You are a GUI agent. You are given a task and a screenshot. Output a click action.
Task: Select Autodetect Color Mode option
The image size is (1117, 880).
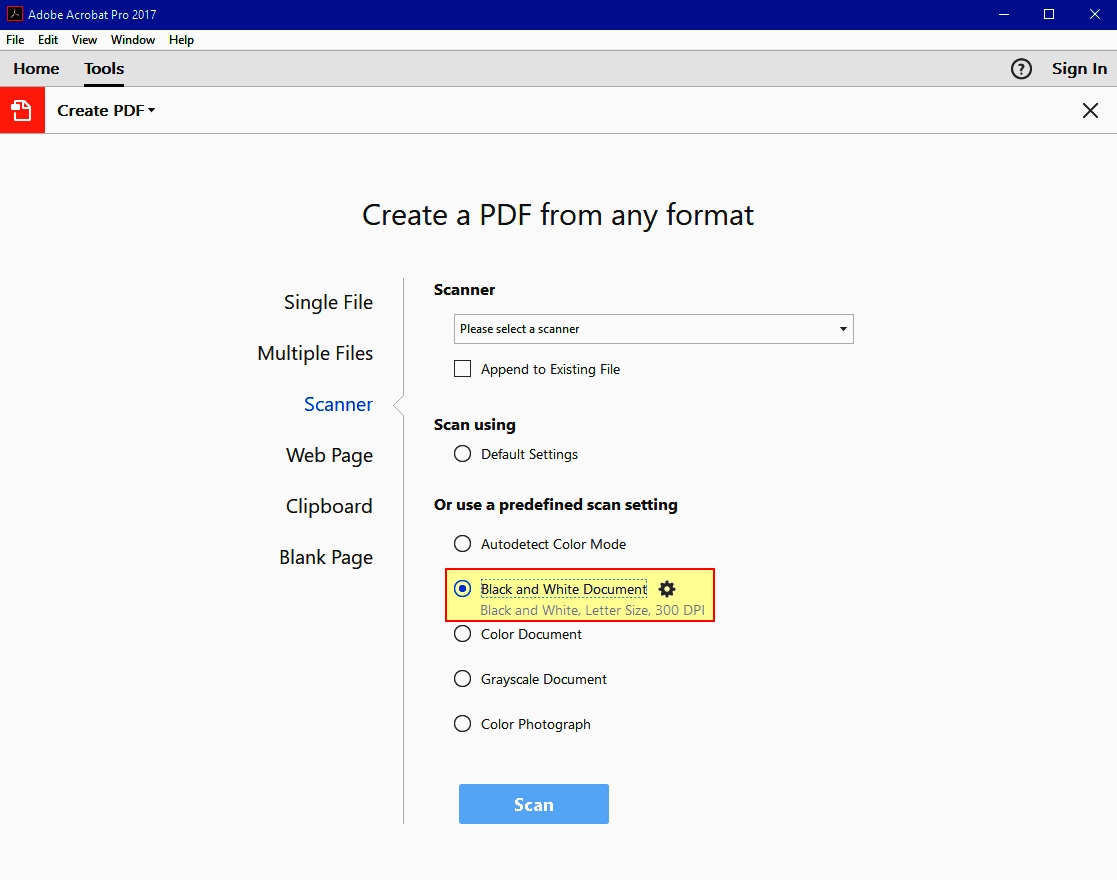(462, 544)
